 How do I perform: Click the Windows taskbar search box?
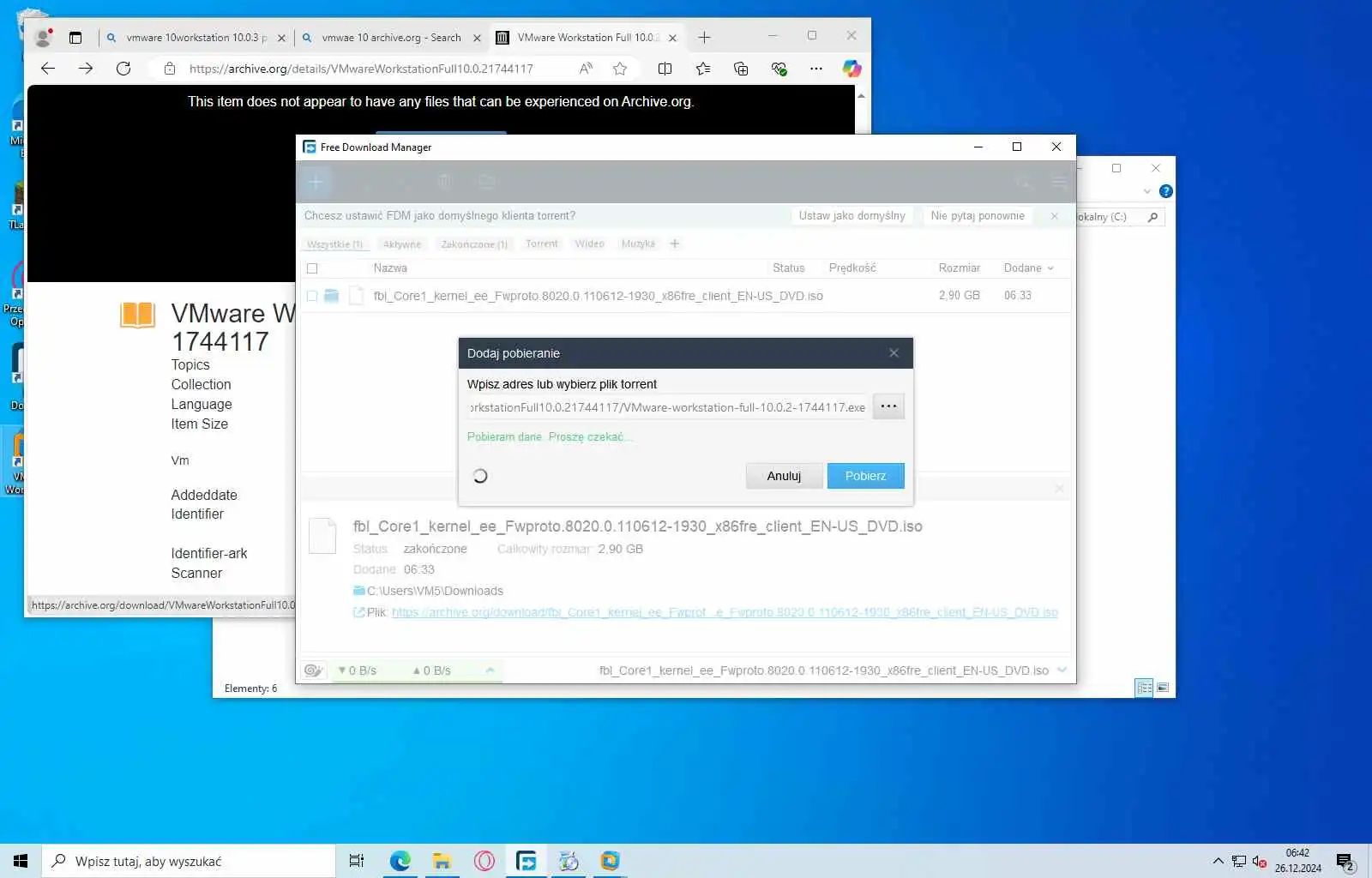tap(189, 861)
